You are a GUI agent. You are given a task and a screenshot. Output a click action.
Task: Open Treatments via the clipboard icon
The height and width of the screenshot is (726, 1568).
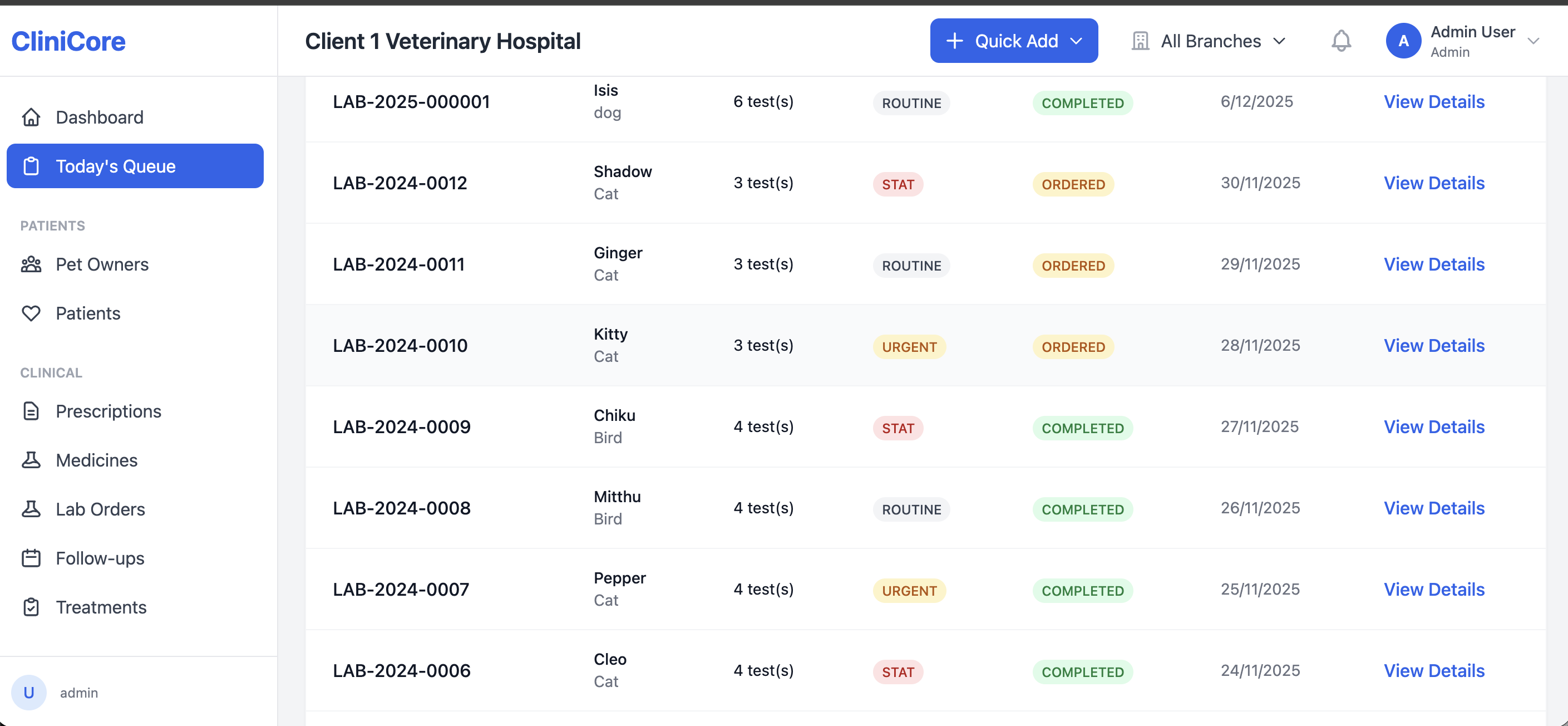tap(31, 607)
